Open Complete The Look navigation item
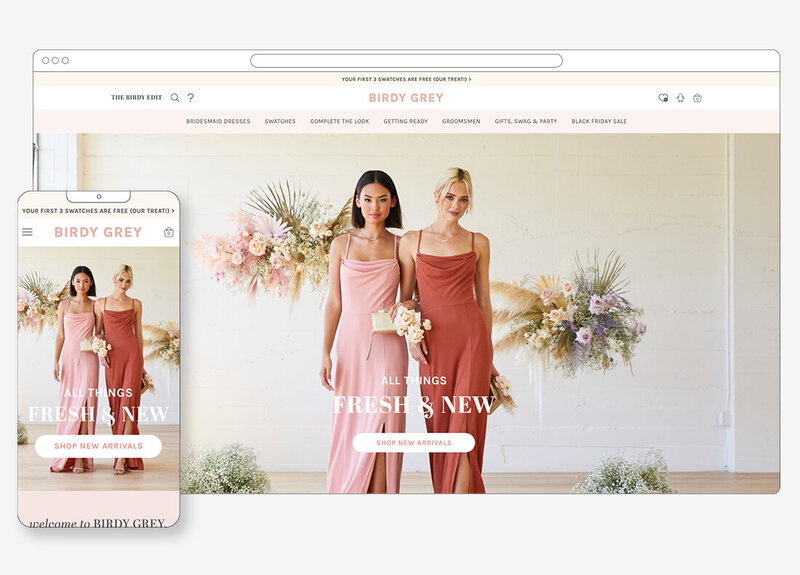Image resolution: width=800 pixels, height=575 pixels. tap(339, 121)
